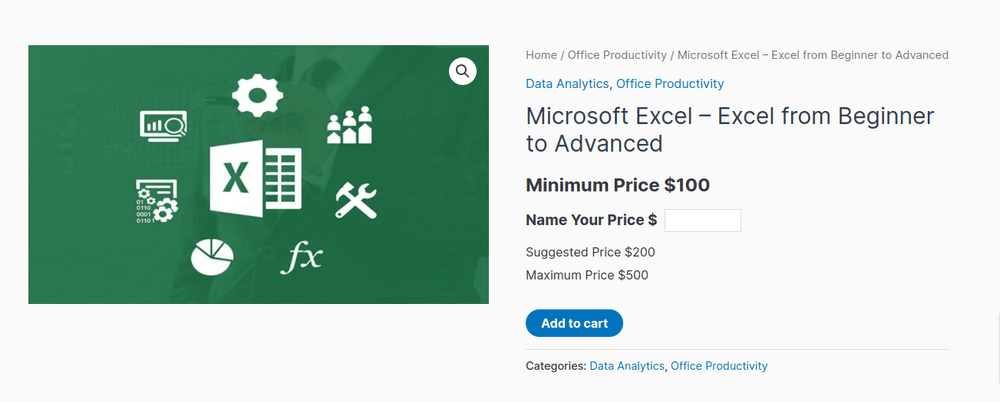Click the wrench and hammer tools icon
1000x402 pixels.
coord(354,199)
